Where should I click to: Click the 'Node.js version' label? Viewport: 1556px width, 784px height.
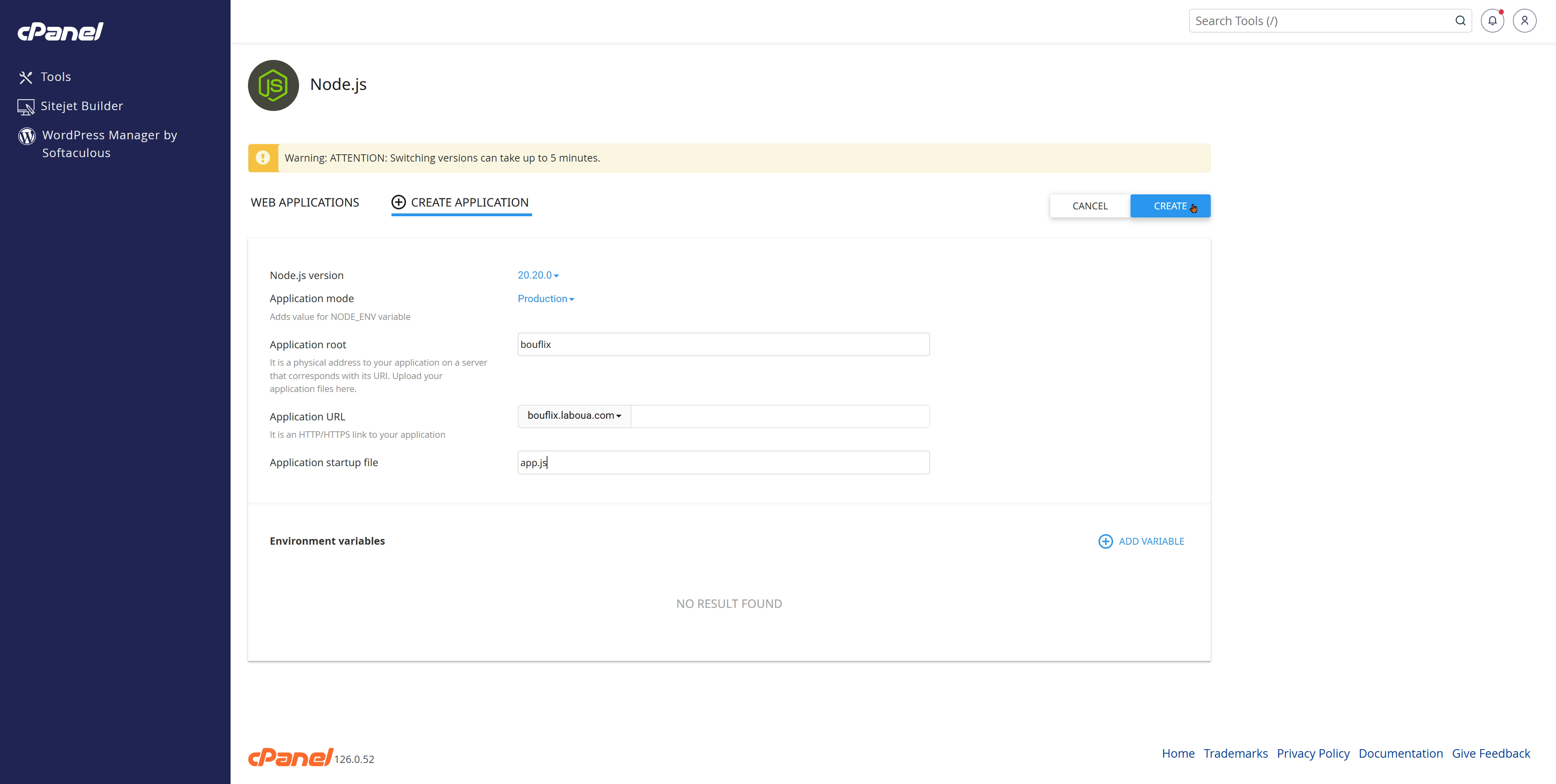[306, 276]
